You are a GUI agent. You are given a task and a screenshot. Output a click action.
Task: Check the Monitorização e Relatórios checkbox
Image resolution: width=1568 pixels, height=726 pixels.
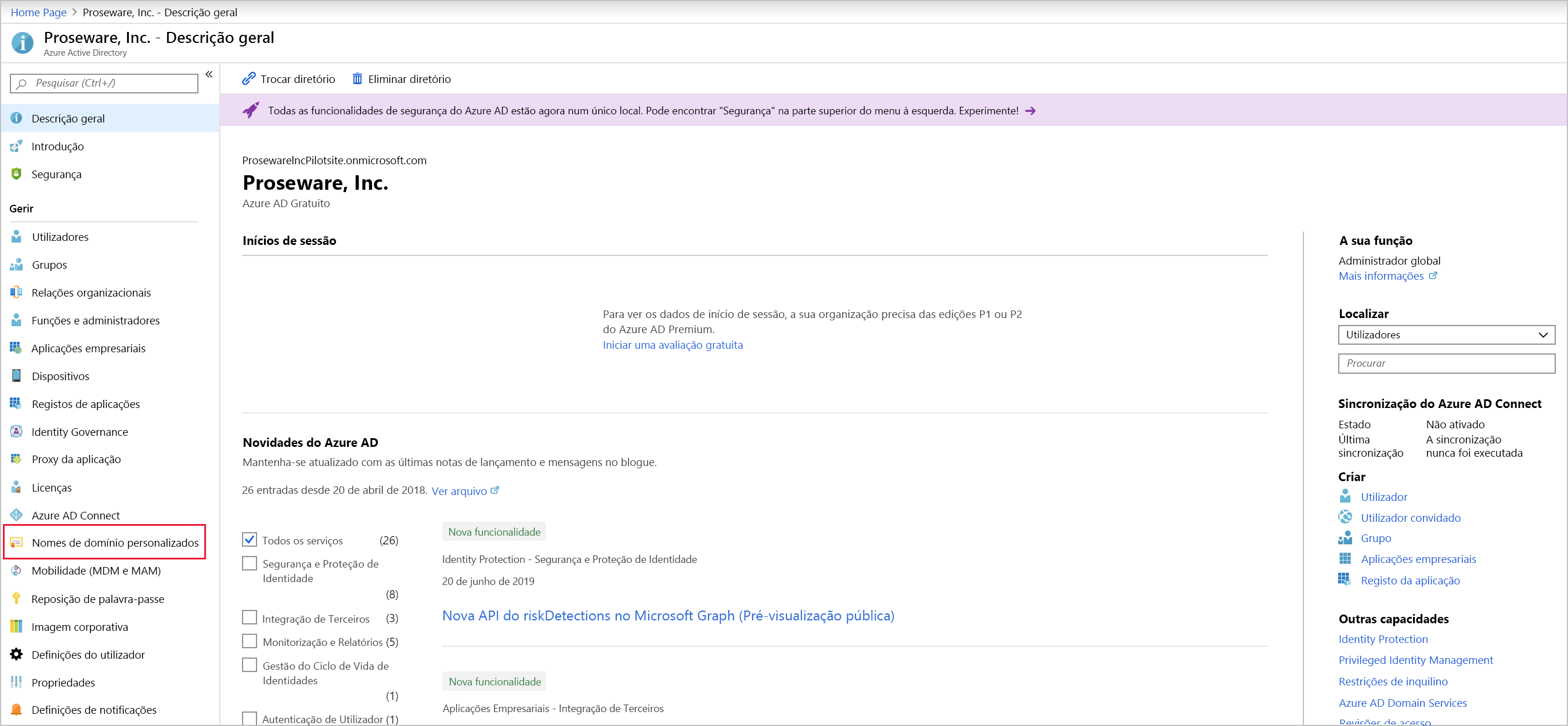[x=250, y=641]
